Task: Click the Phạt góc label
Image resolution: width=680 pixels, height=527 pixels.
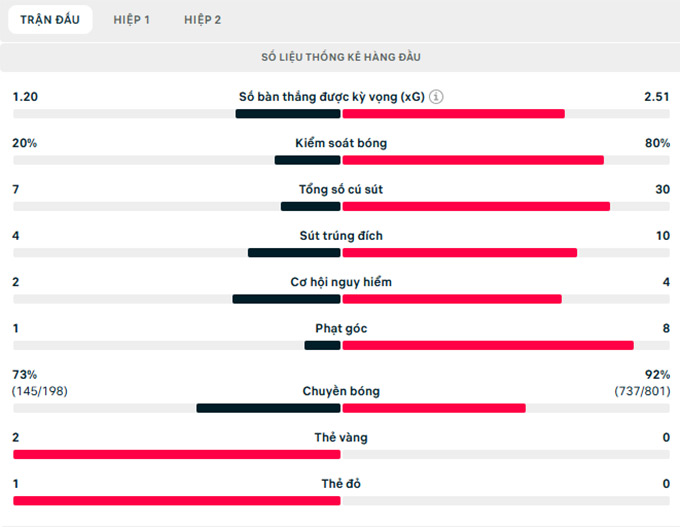Action: (341, 327)
